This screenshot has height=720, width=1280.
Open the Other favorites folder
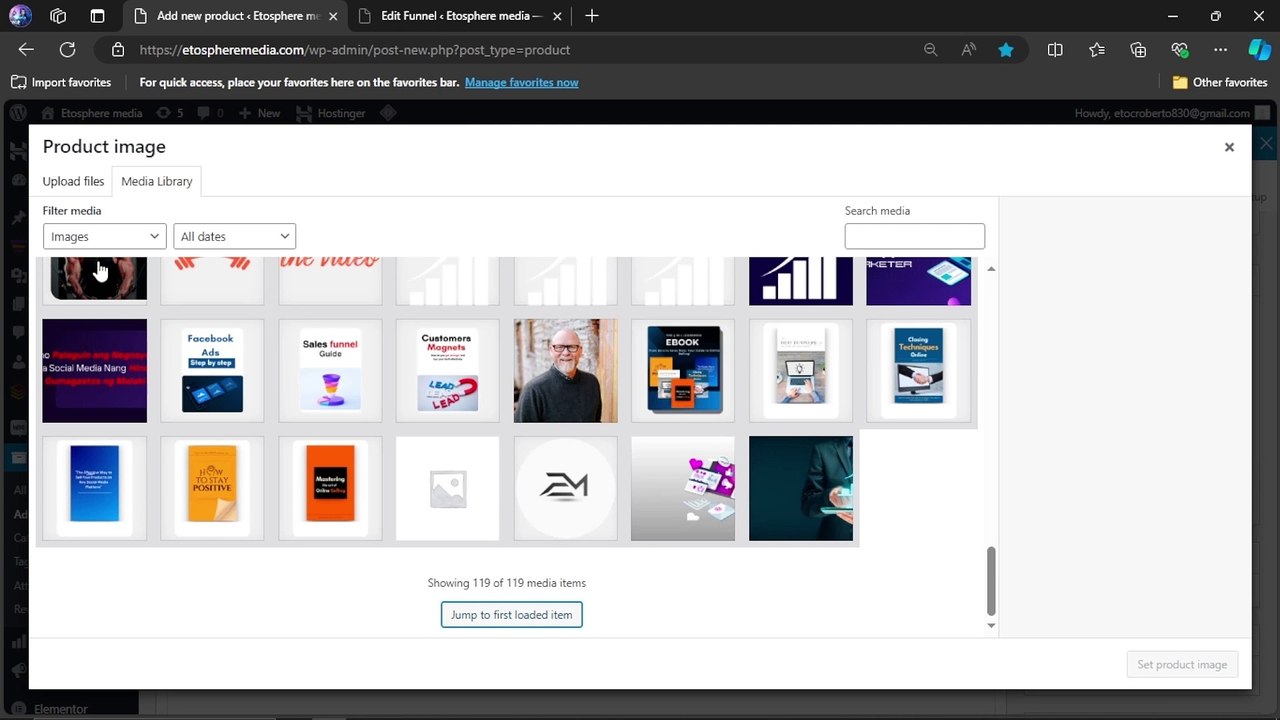click(1220, 82)
